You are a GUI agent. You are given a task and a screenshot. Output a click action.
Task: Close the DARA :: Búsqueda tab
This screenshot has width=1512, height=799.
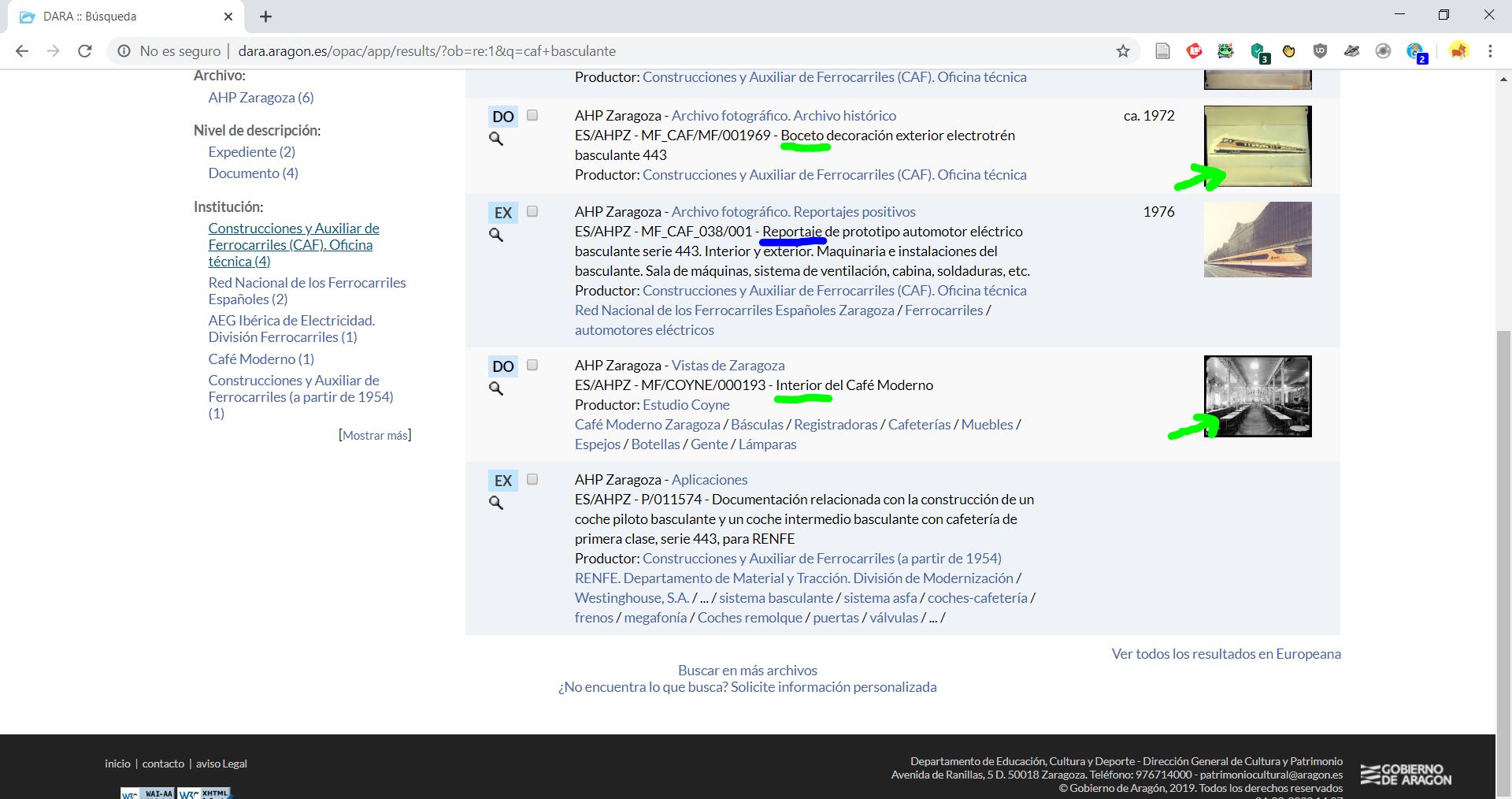tap(228, 17)
